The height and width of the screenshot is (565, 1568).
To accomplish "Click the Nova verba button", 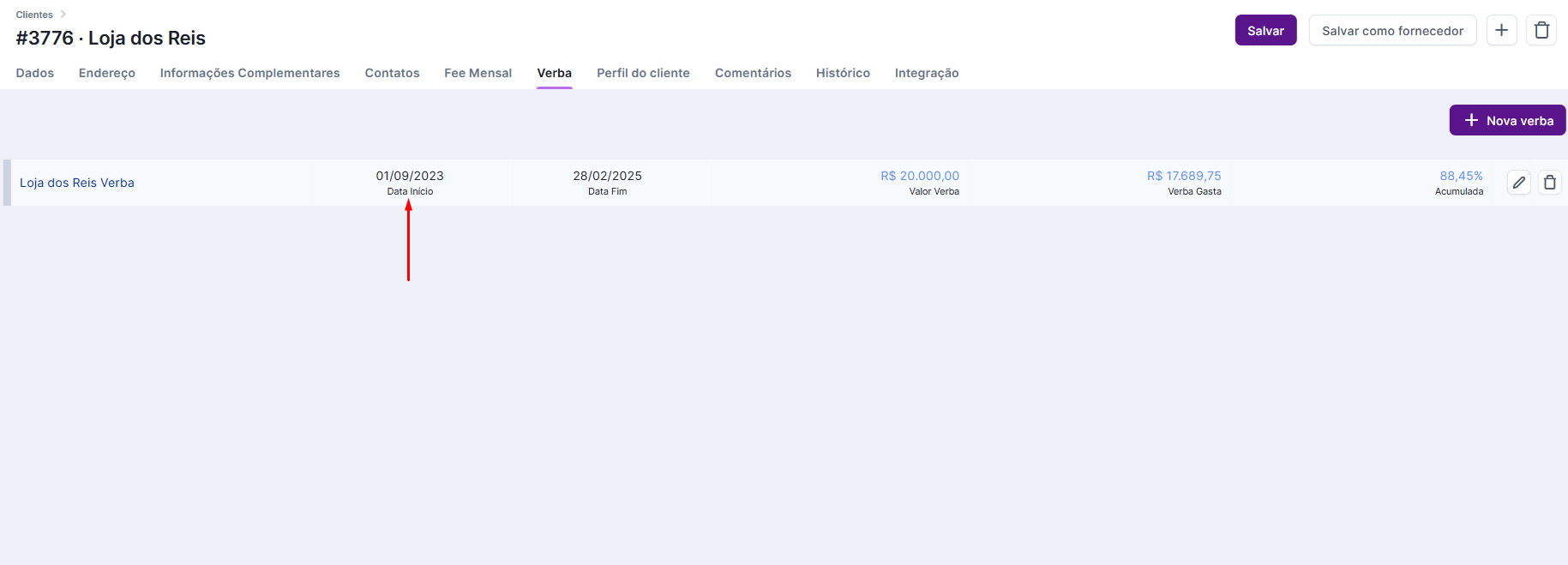I will click(1507, 120).
